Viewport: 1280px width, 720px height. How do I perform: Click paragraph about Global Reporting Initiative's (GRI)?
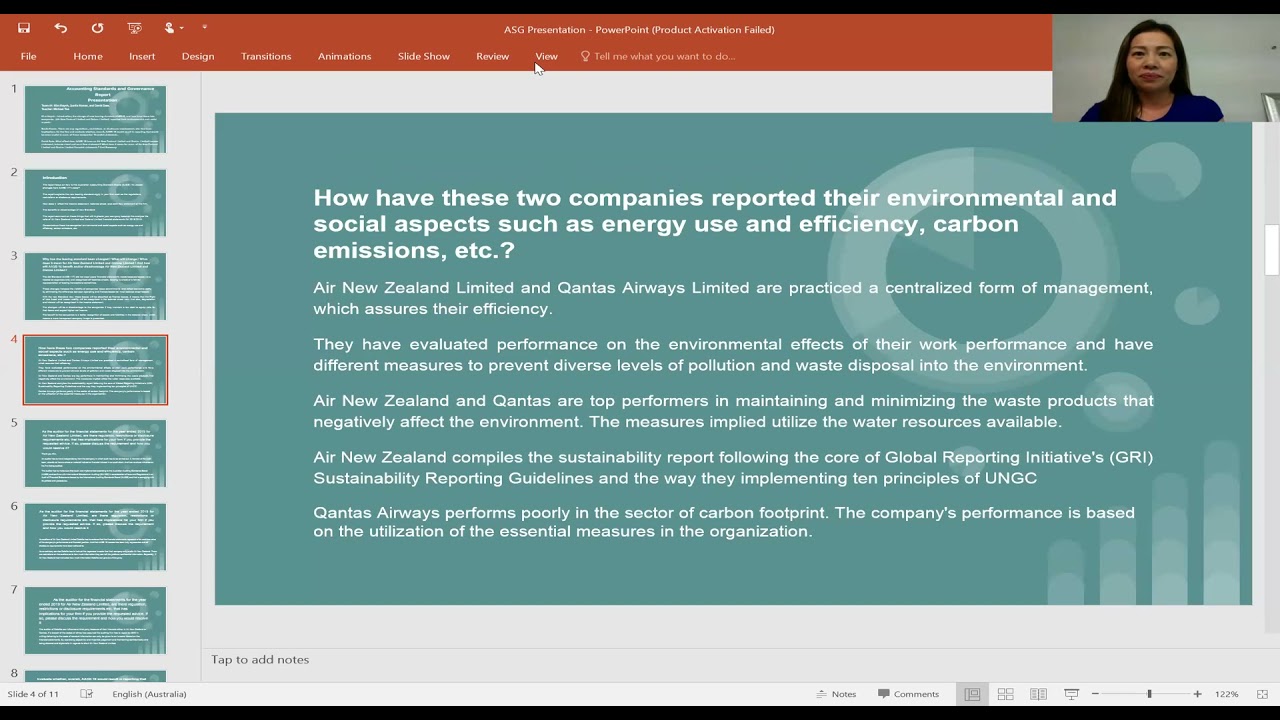tap(733, 467)
